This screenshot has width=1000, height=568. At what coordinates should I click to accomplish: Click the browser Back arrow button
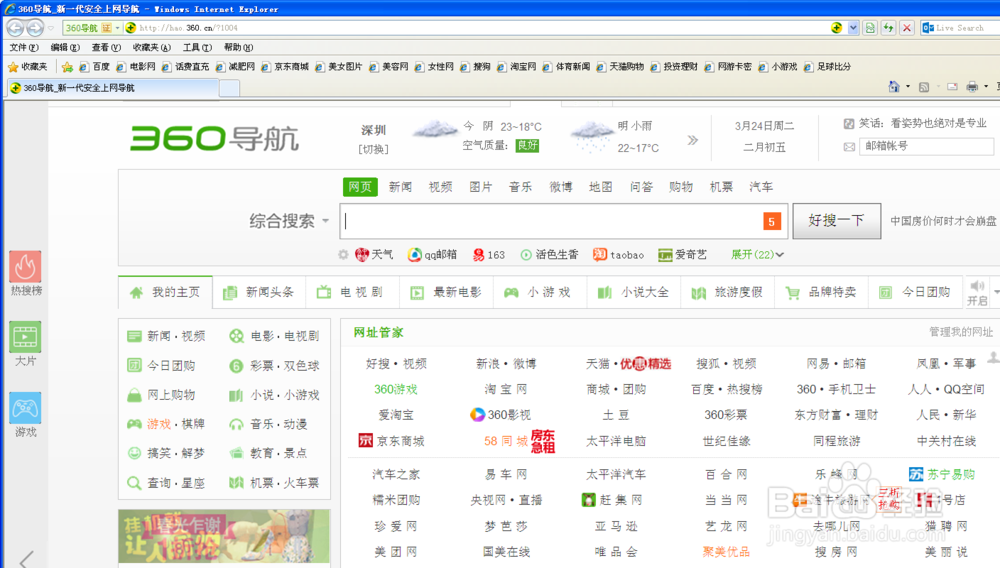tap(15, 27)
